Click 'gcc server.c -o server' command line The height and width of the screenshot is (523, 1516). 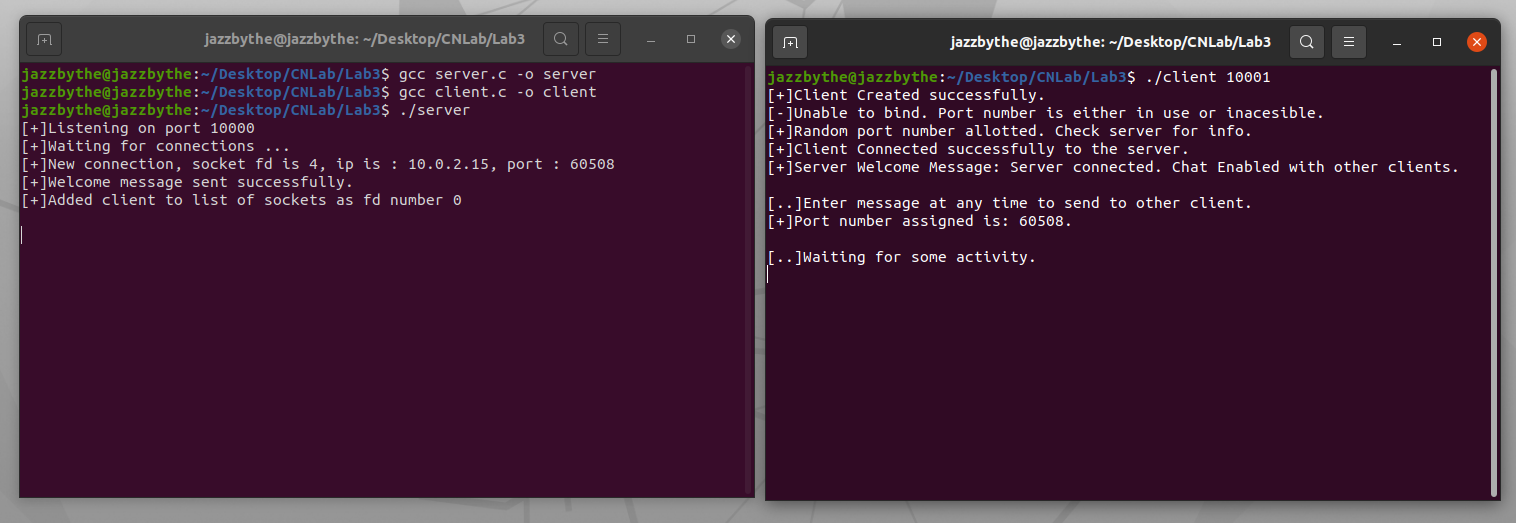(308, 74)
